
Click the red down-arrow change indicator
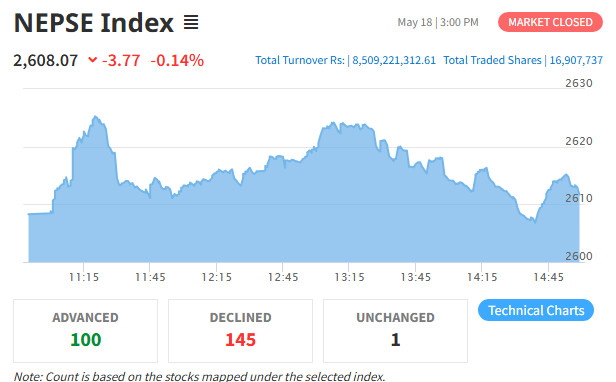[x=92, y=60]
